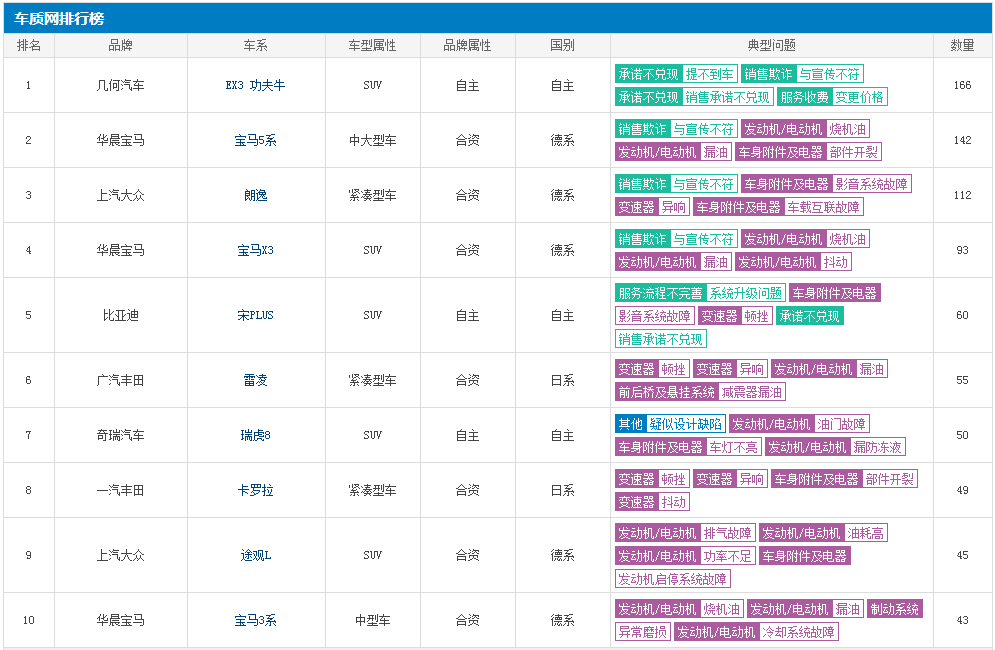
Task: Open the 宝马X3 car series link
Action: 255,250
